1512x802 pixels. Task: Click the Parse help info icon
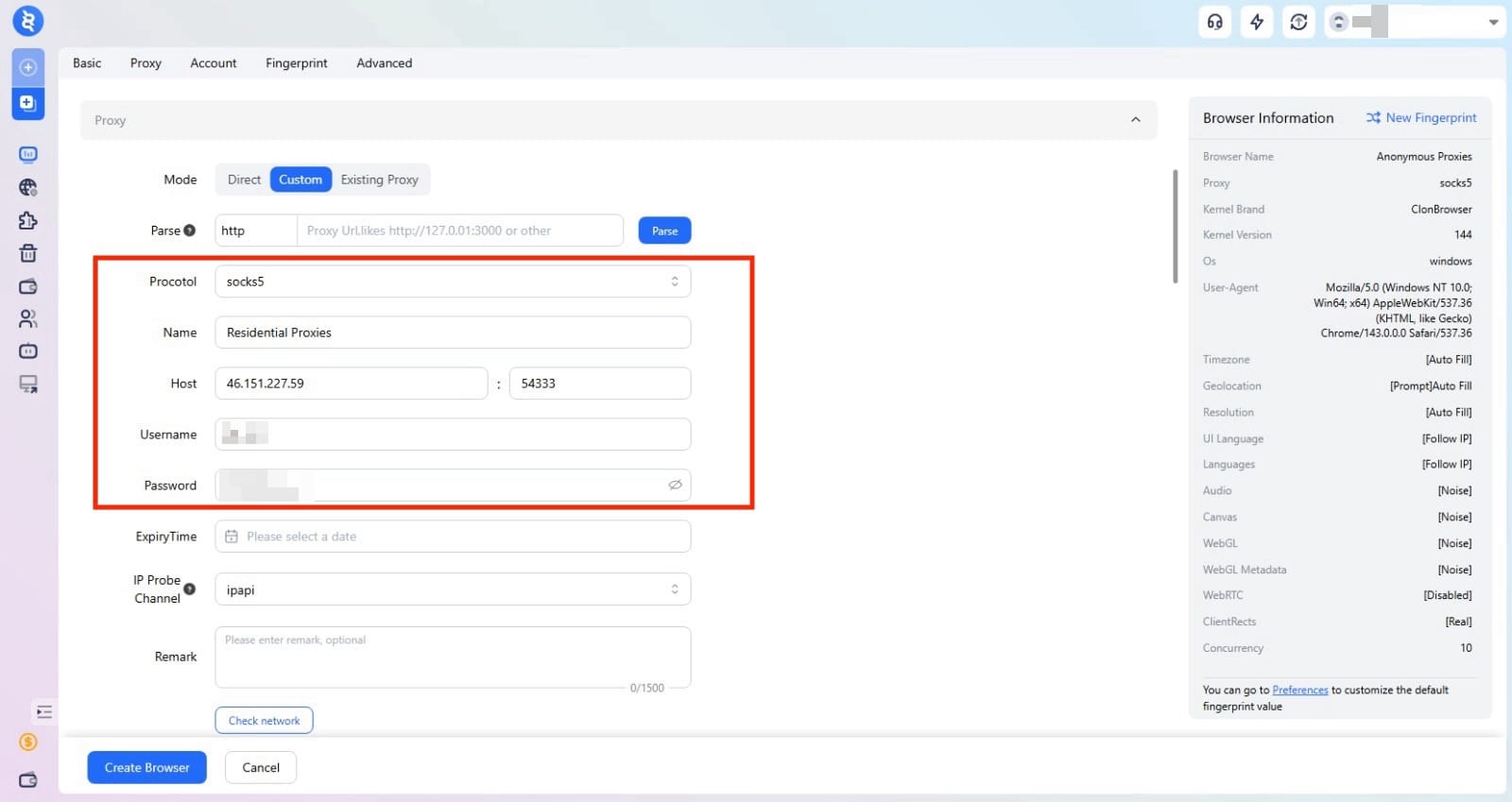click(189, 230)
